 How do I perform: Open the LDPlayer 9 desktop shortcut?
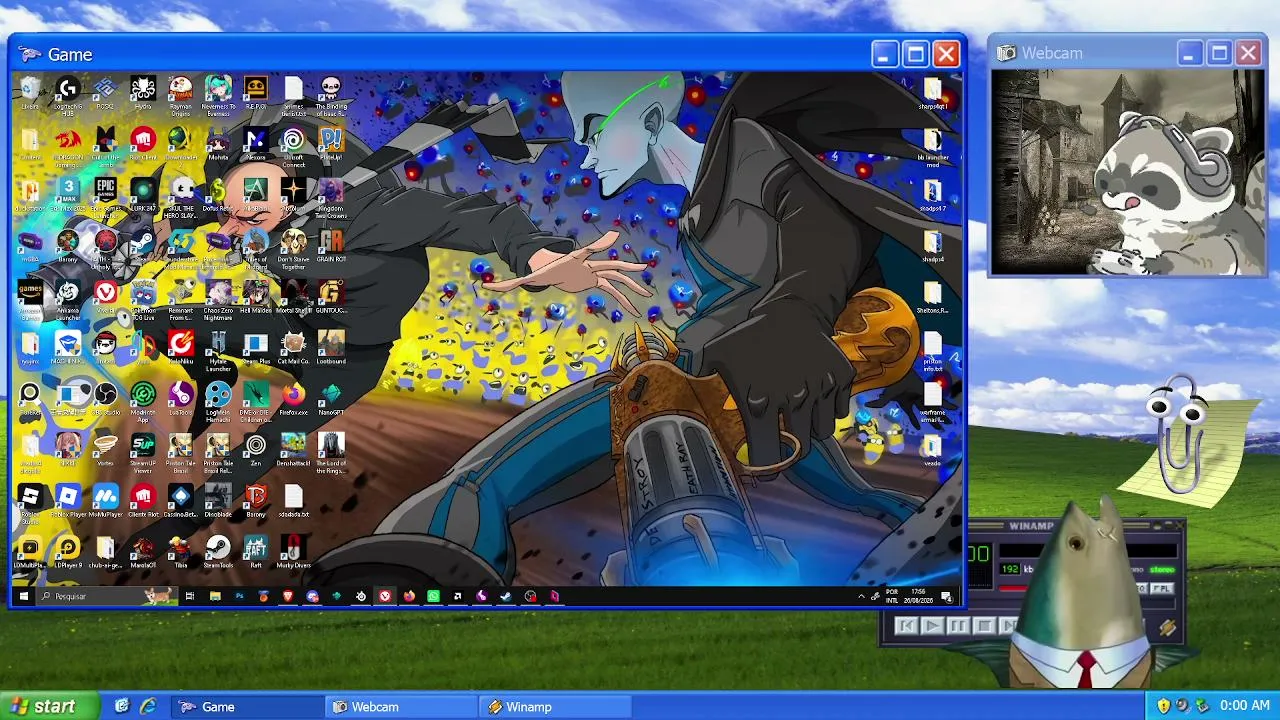pyautogui.click(x=67, y=553)
